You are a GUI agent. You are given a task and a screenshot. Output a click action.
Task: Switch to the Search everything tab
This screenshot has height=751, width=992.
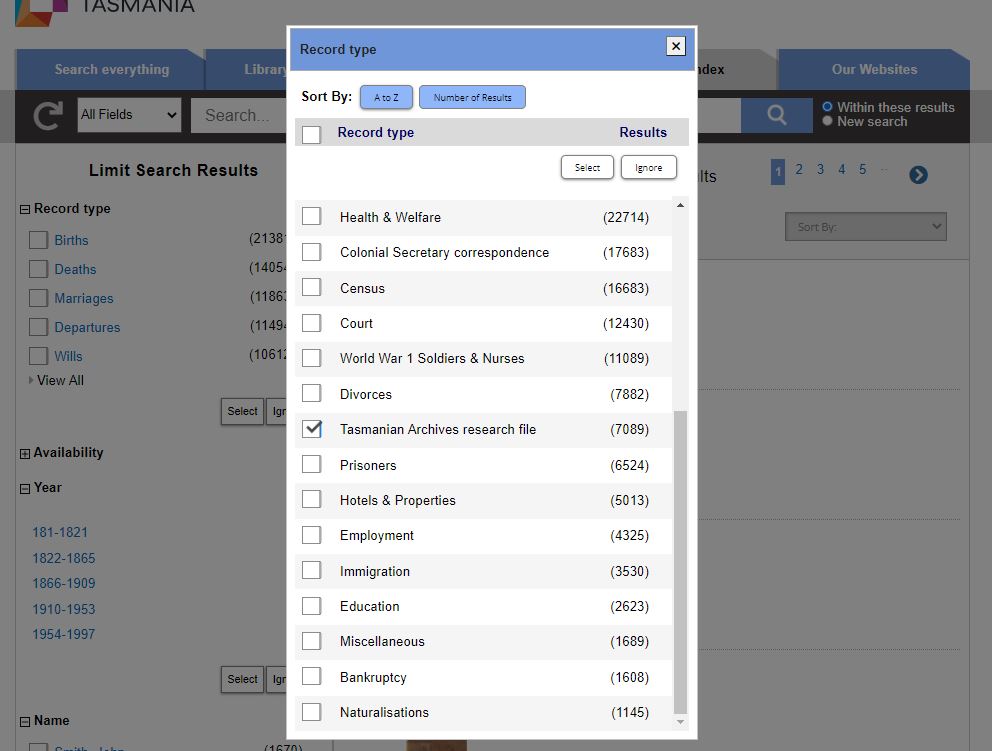(111, 70)
